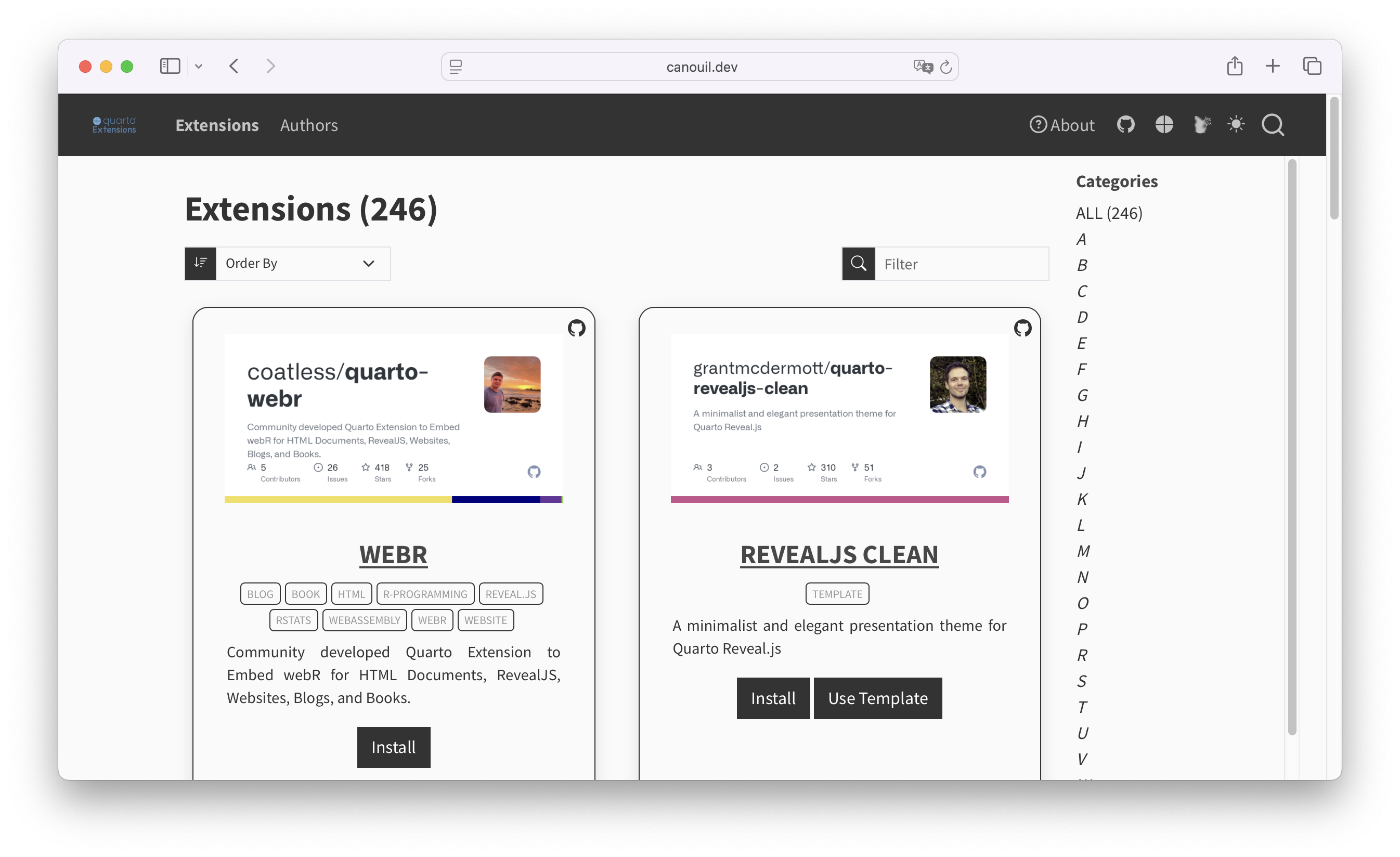The height and width of the screenshot is (857, 1400).
Task: Select category letter H
Action: [1082, 421]
